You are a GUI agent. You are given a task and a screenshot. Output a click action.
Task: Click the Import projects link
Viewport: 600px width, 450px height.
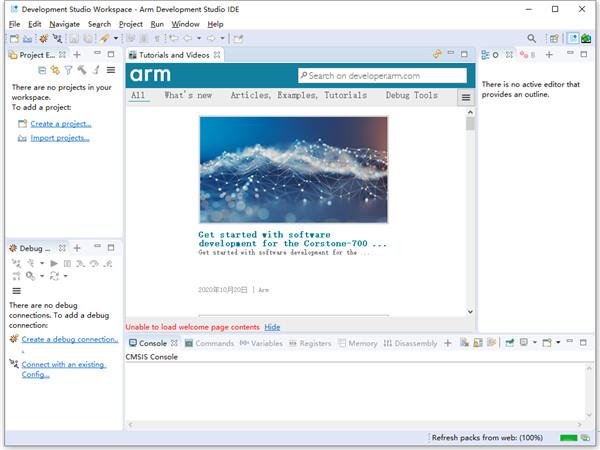[x=59, y=138]
